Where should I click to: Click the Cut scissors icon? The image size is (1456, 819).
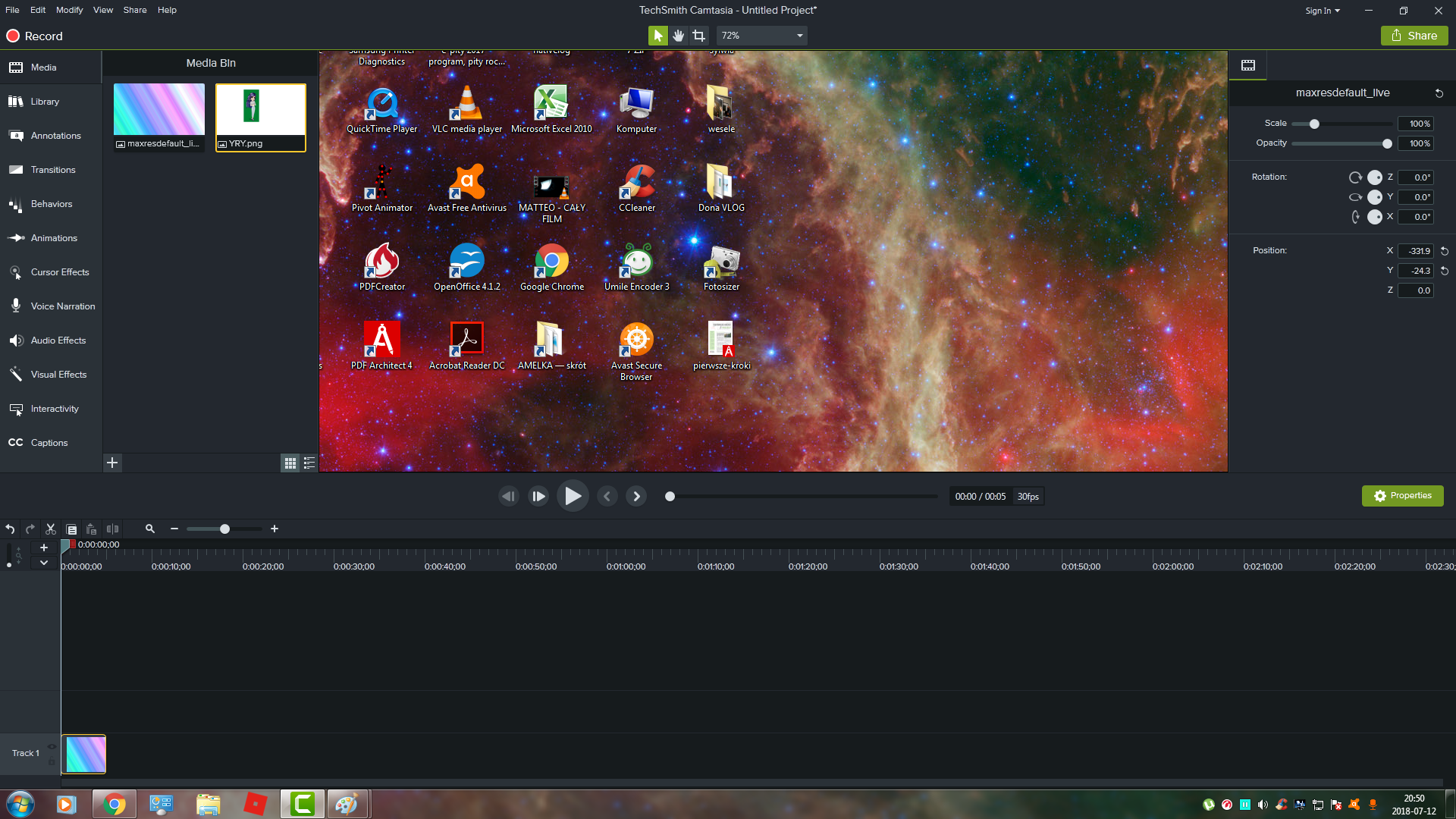(51, 529)
